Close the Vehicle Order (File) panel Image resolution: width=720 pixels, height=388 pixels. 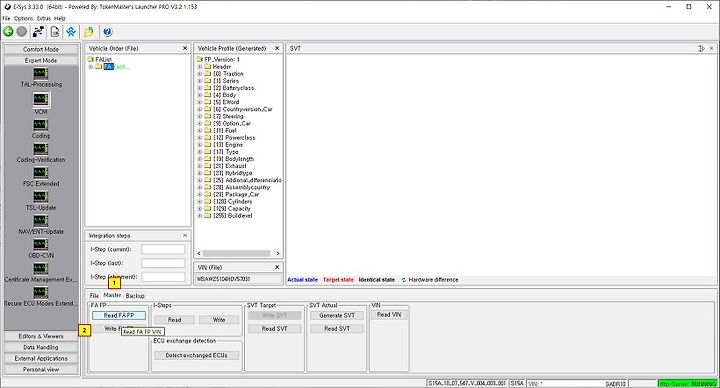coord(185,48)
